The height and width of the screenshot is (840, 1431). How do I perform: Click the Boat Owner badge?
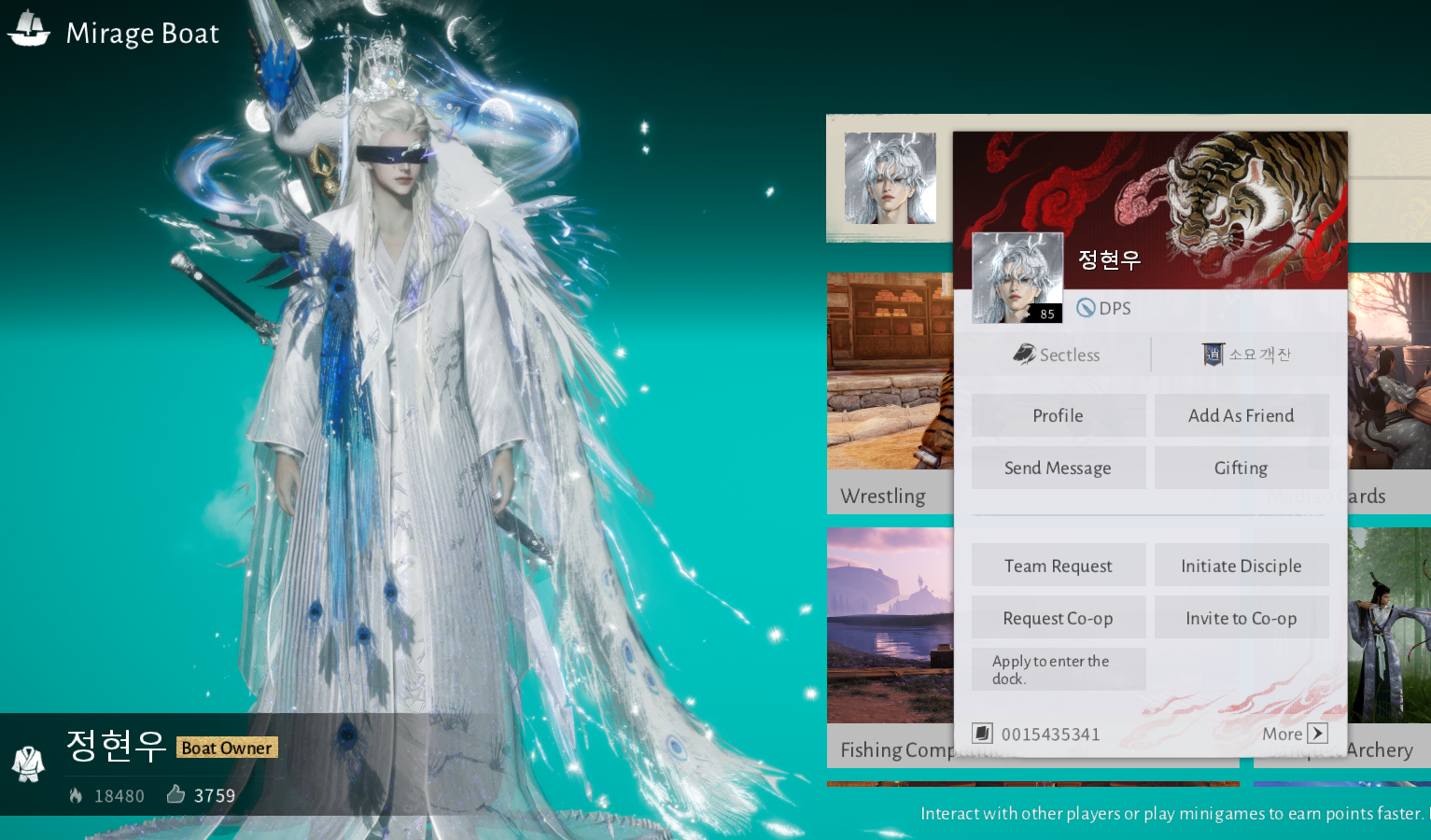point(227,748)
